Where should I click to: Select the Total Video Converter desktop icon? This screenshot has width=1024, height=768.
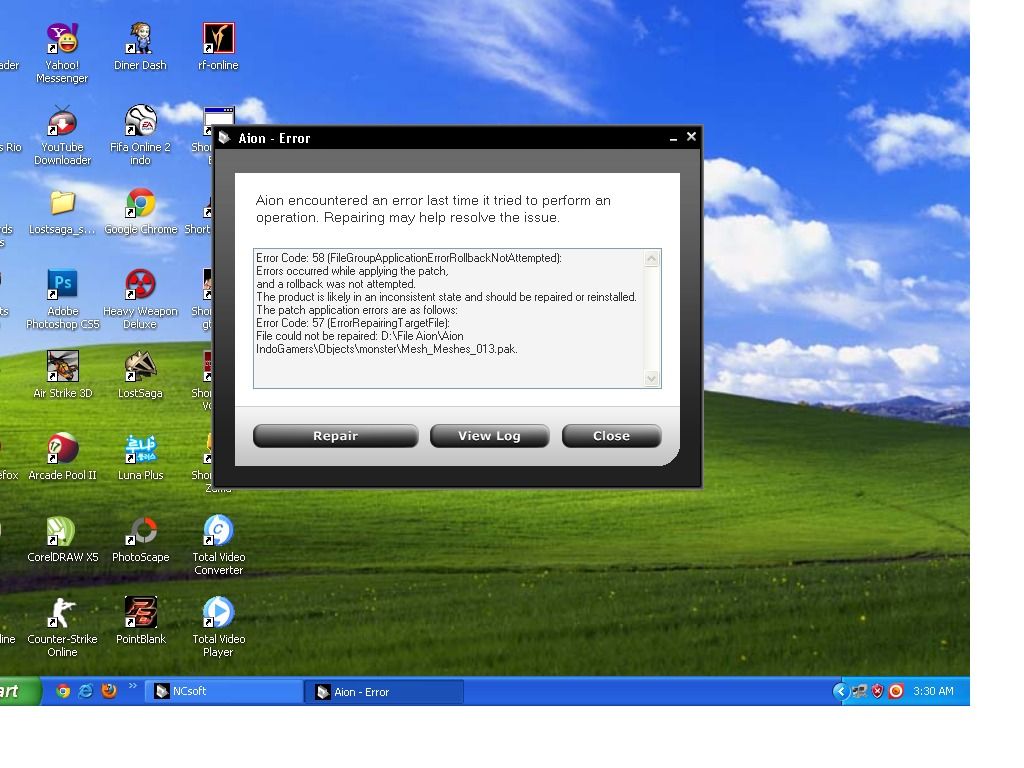(219, 546)
